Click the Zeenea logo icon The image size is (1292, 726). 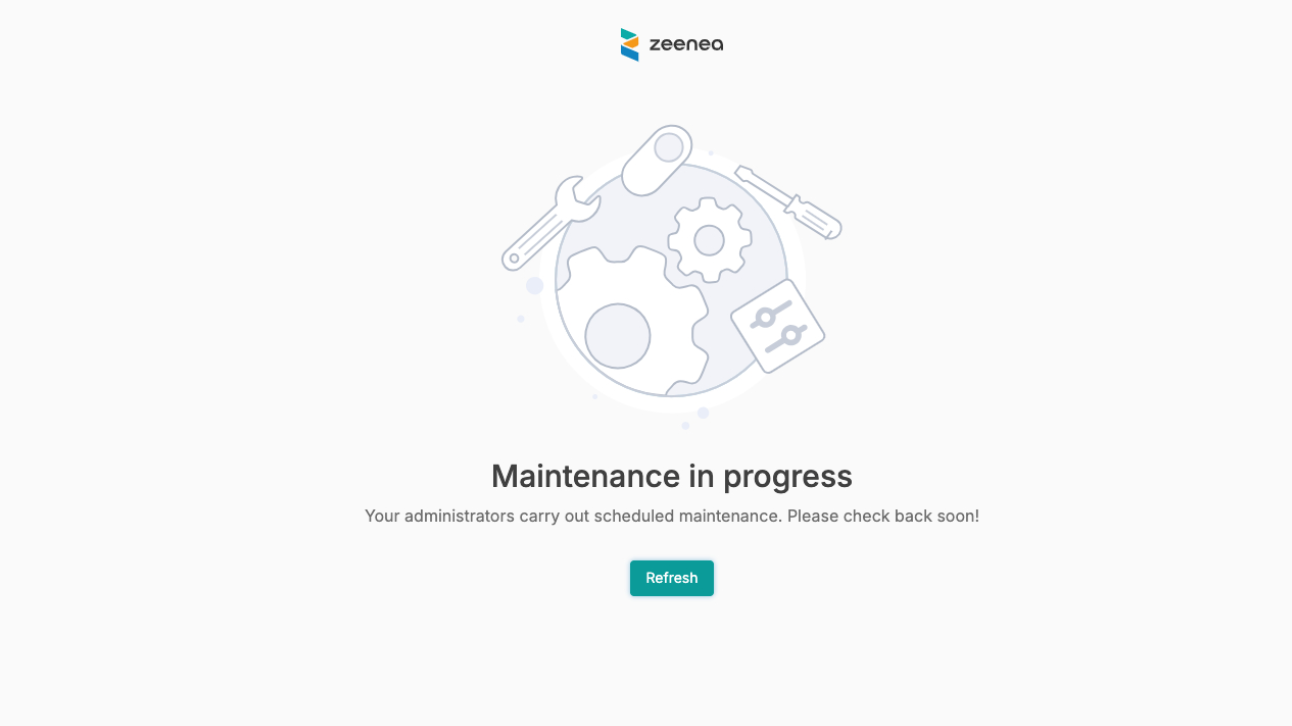click(630, 44)
